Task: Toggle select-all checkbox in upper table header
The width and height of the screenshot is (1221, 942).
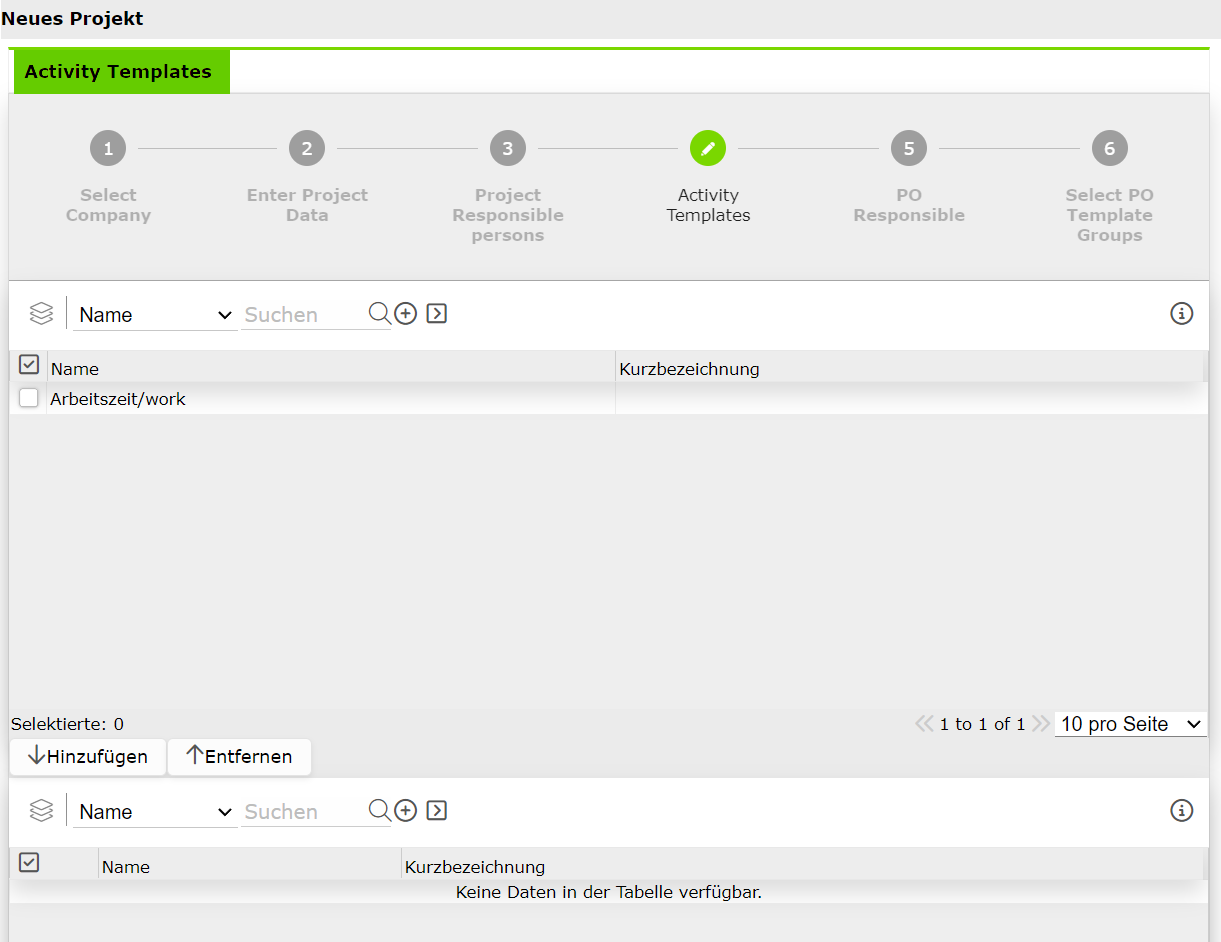Action: pos(29,365)
